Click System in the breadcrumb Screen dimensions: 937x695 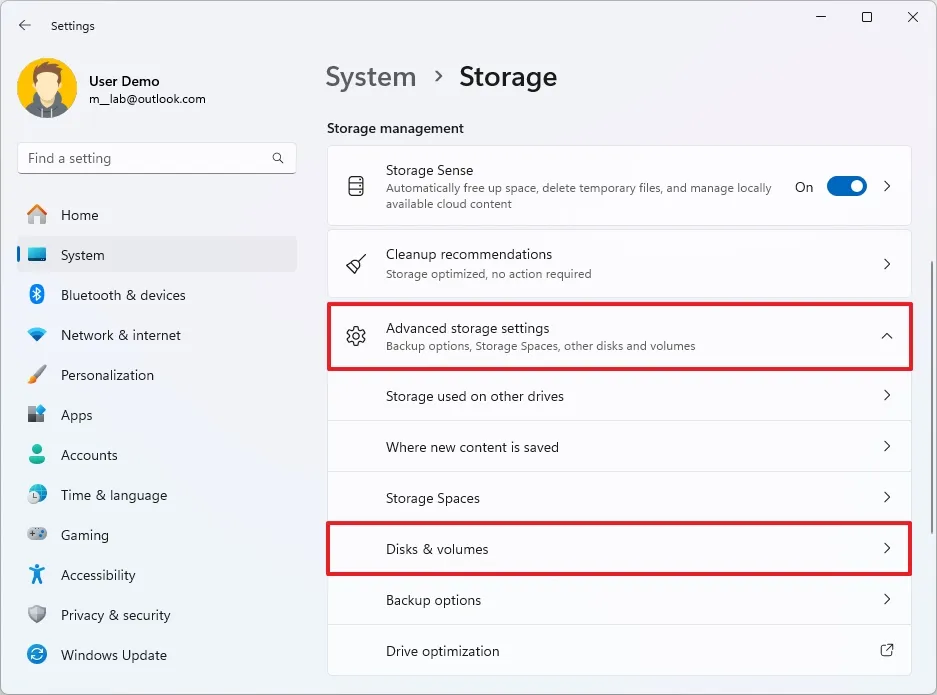tap(370, 77)
